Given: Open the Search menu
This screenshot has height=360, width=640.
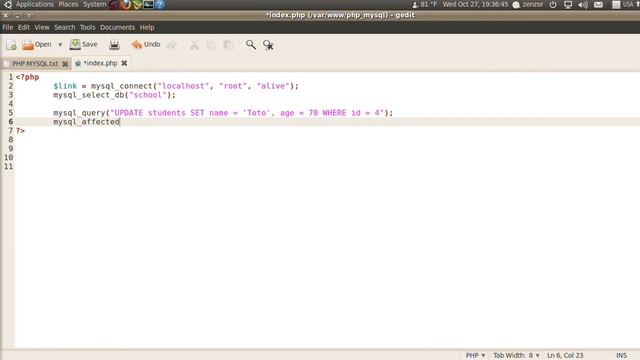Looking at the screenshot, I should pyautogui.click(x=65, y=27).
